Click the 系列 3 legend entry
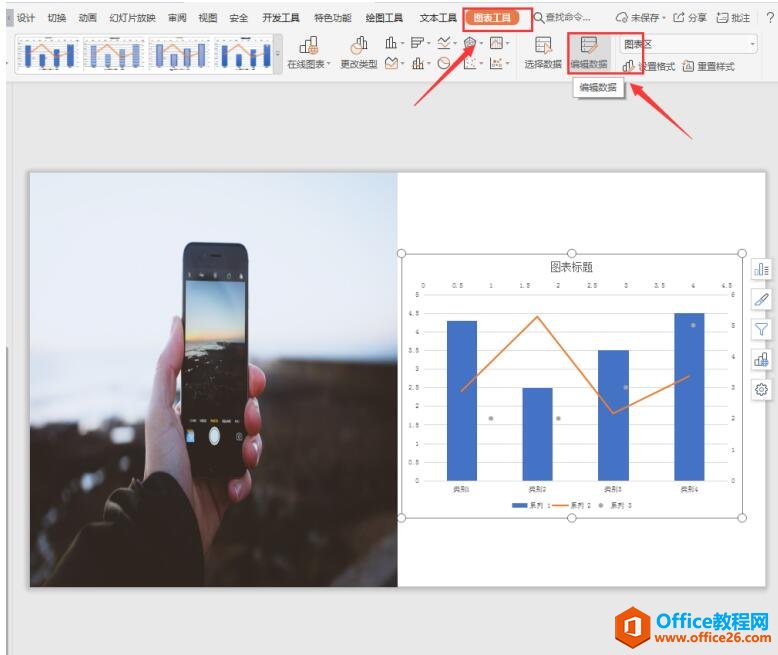This screenshot has width=778, height=655. tap(614, 505)
